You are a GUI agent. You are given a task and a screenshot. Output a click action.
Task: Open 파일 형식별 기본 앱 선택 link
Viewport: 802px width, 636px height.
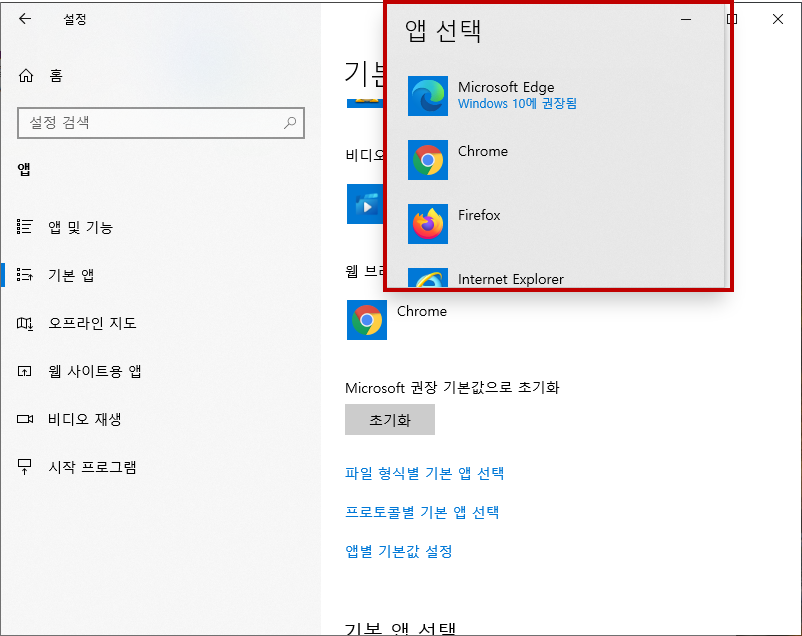(x=425, y=473)
